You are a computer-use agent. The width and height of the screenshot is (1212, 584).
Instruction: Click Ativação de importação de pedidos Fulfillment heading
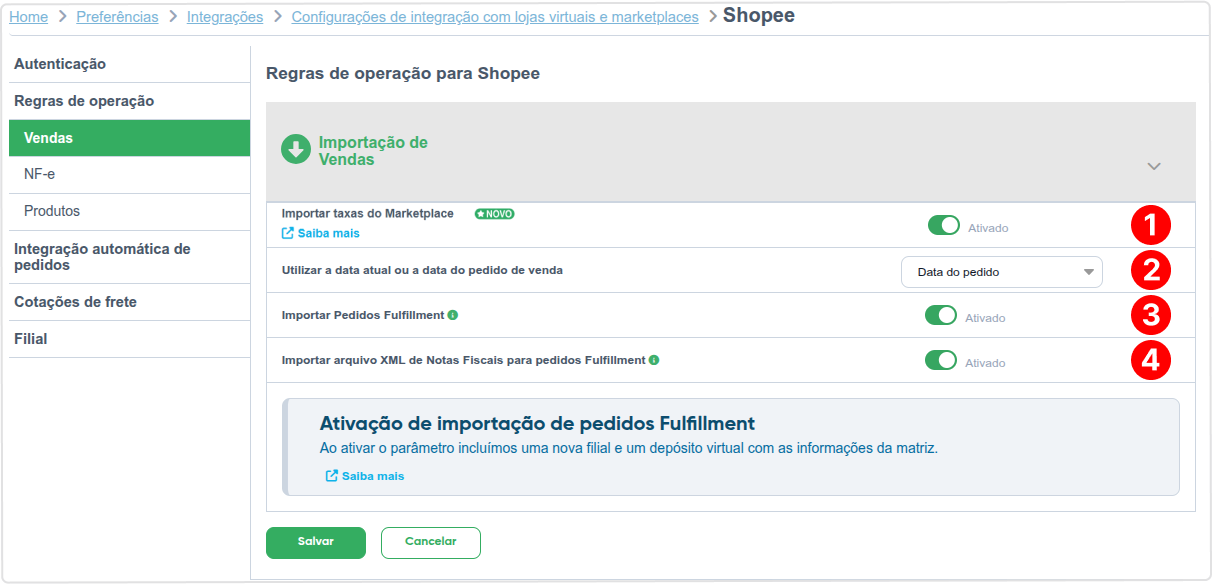click(x=537, y=422)
